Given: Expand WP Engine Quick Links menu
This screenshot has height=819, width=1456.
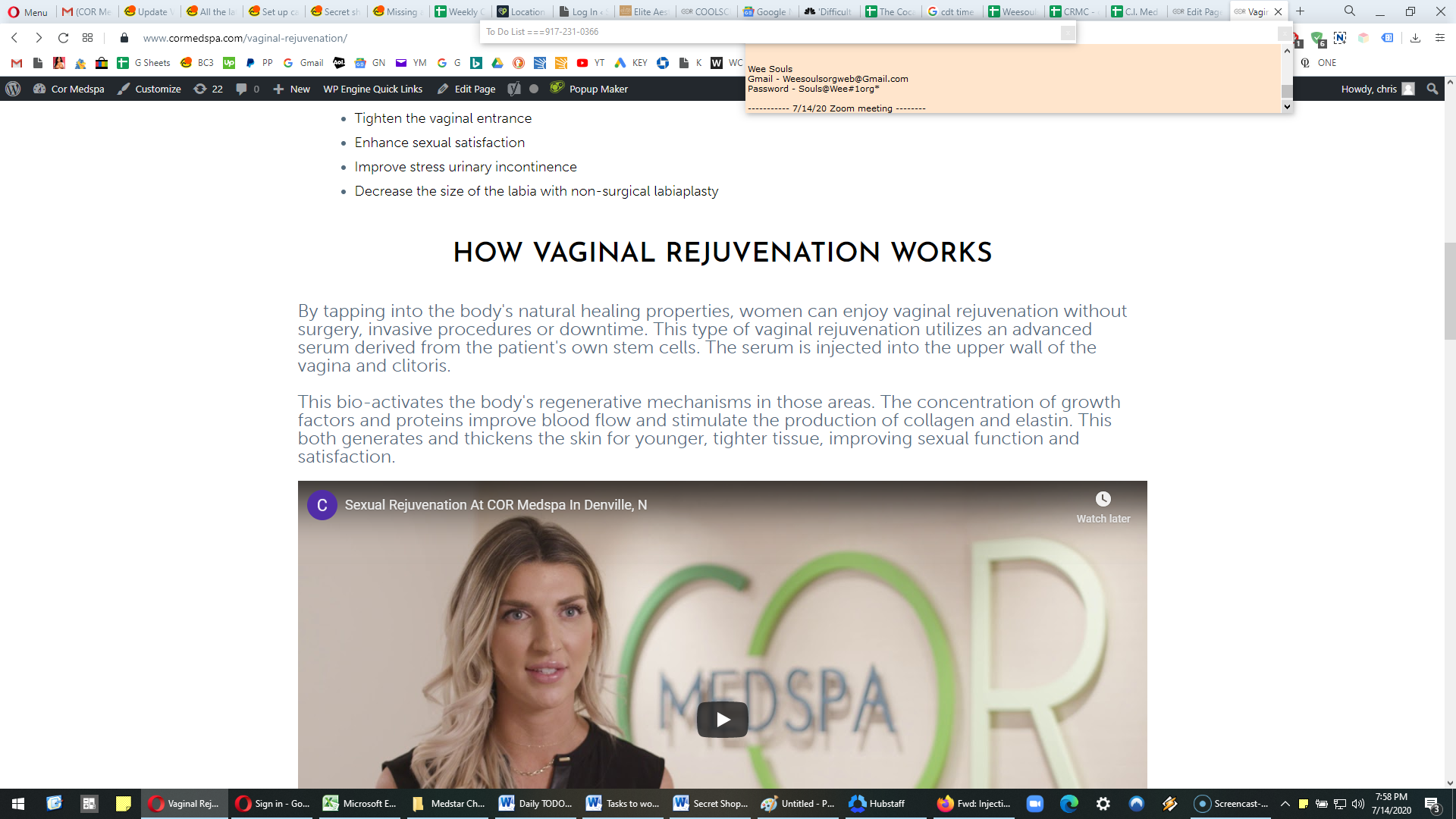Looking at the screenshot, I should pos(372,89).
